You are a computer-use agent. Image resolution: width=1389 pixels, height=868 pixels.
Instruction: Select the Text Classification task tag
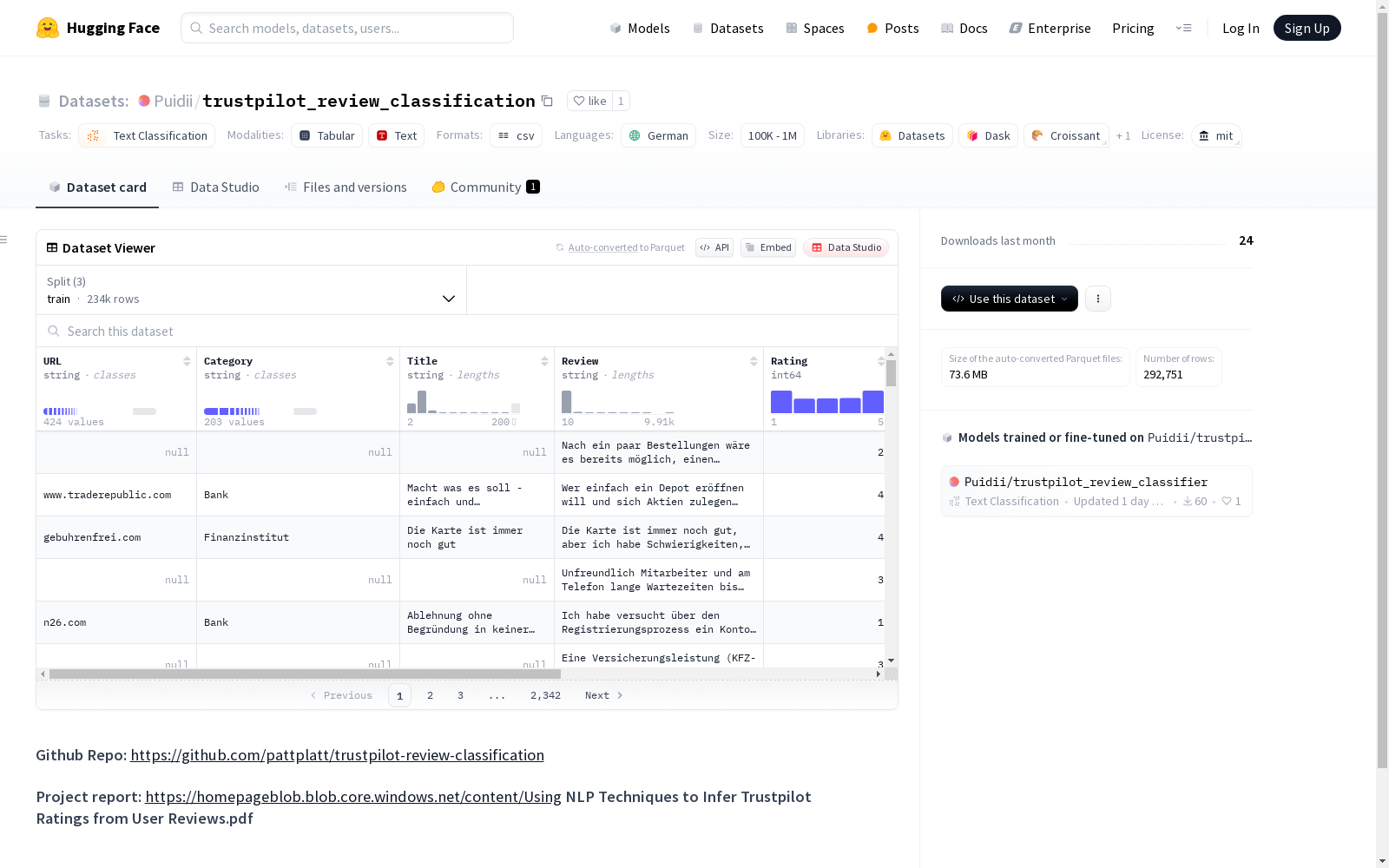click(147, 135)
